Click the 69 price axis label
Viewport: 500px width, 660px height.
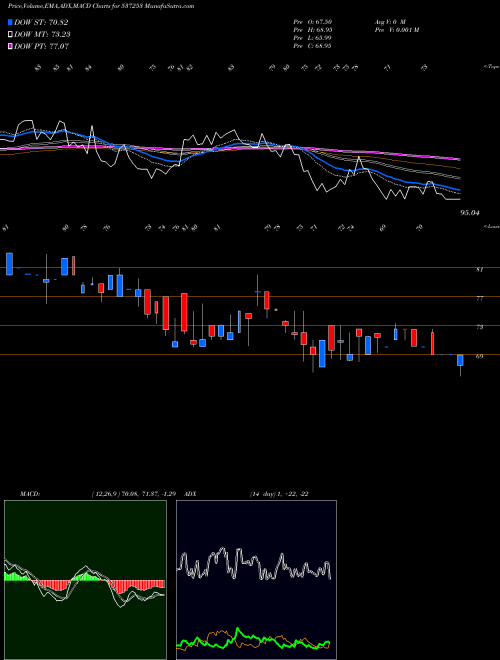tap(479, 356)
